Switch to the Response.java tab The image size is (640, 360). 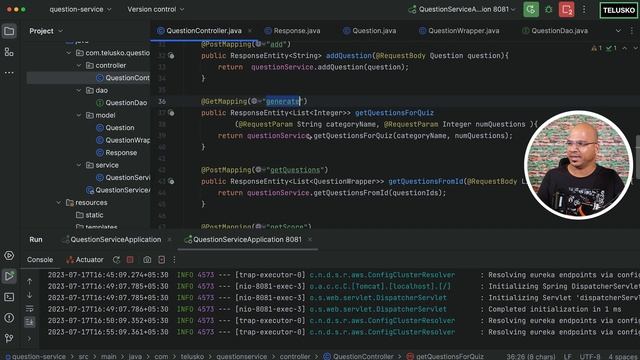pyautogui.click(x=292, y=31)
